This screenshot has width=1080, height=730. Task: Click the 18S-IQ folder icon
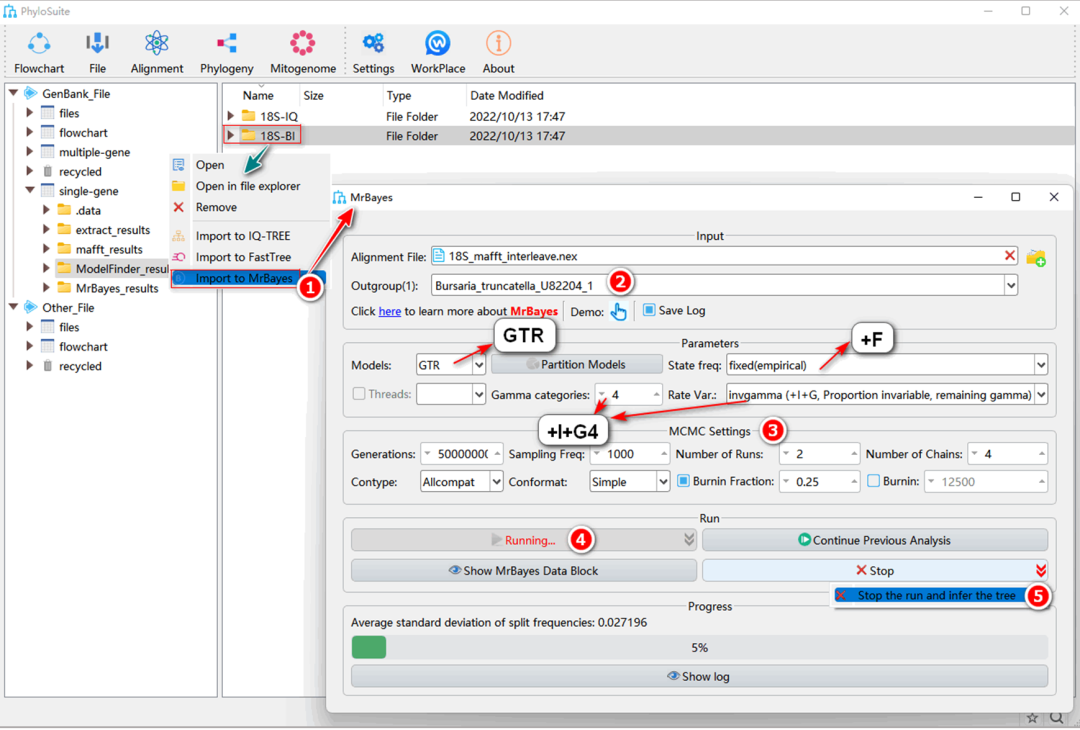(249, 116)
